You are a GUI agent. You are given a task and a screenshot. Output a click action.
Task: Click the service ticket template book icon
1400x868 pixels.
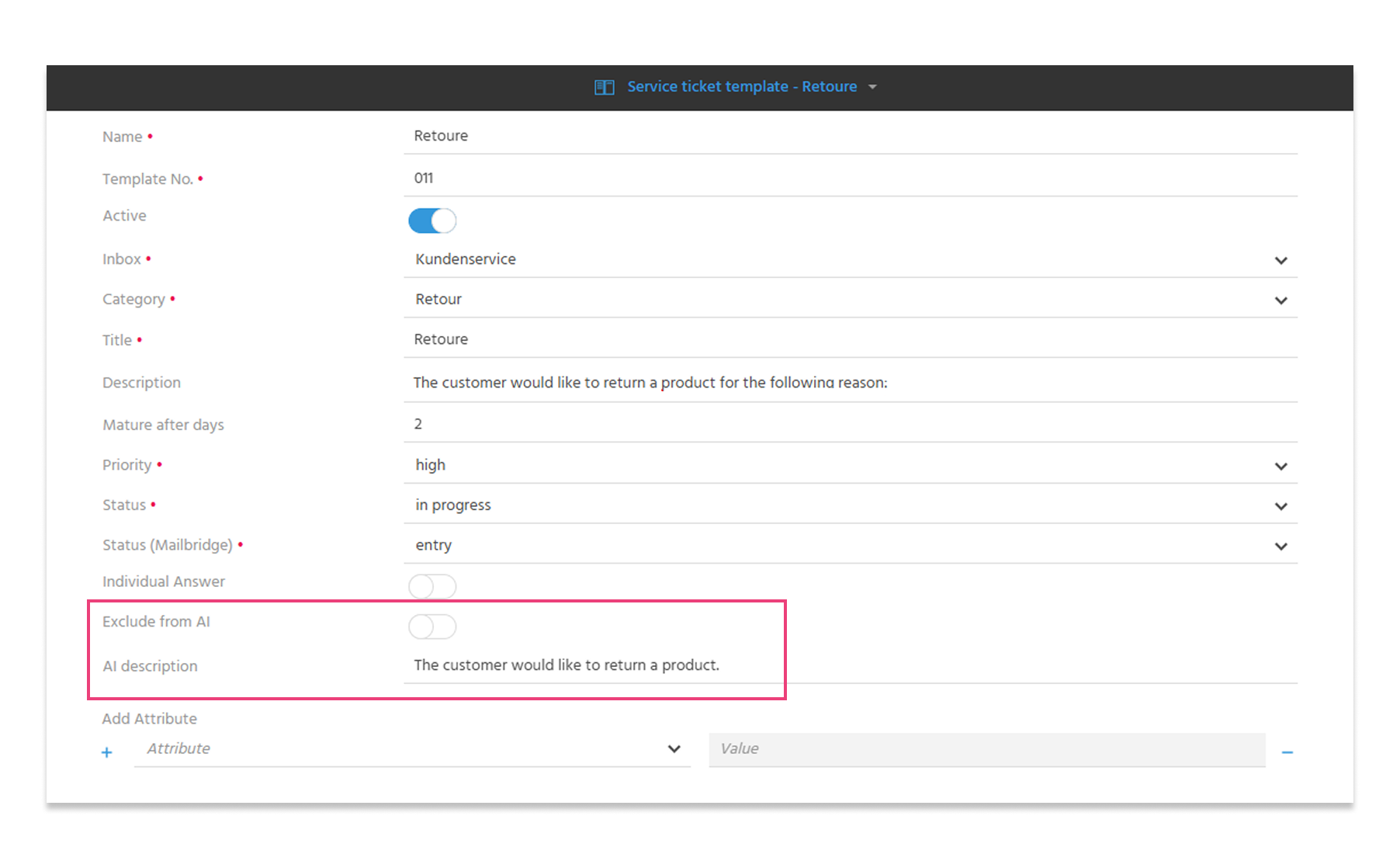[x=604, y=87]
